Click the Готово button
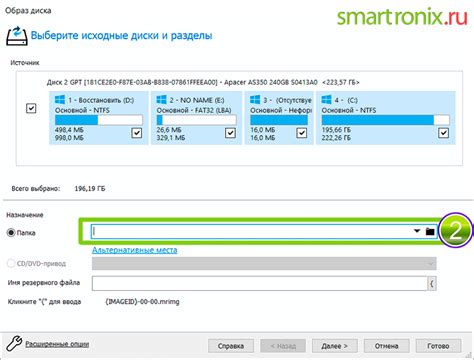Screen dimensions: 474x360 coord(438,346)
